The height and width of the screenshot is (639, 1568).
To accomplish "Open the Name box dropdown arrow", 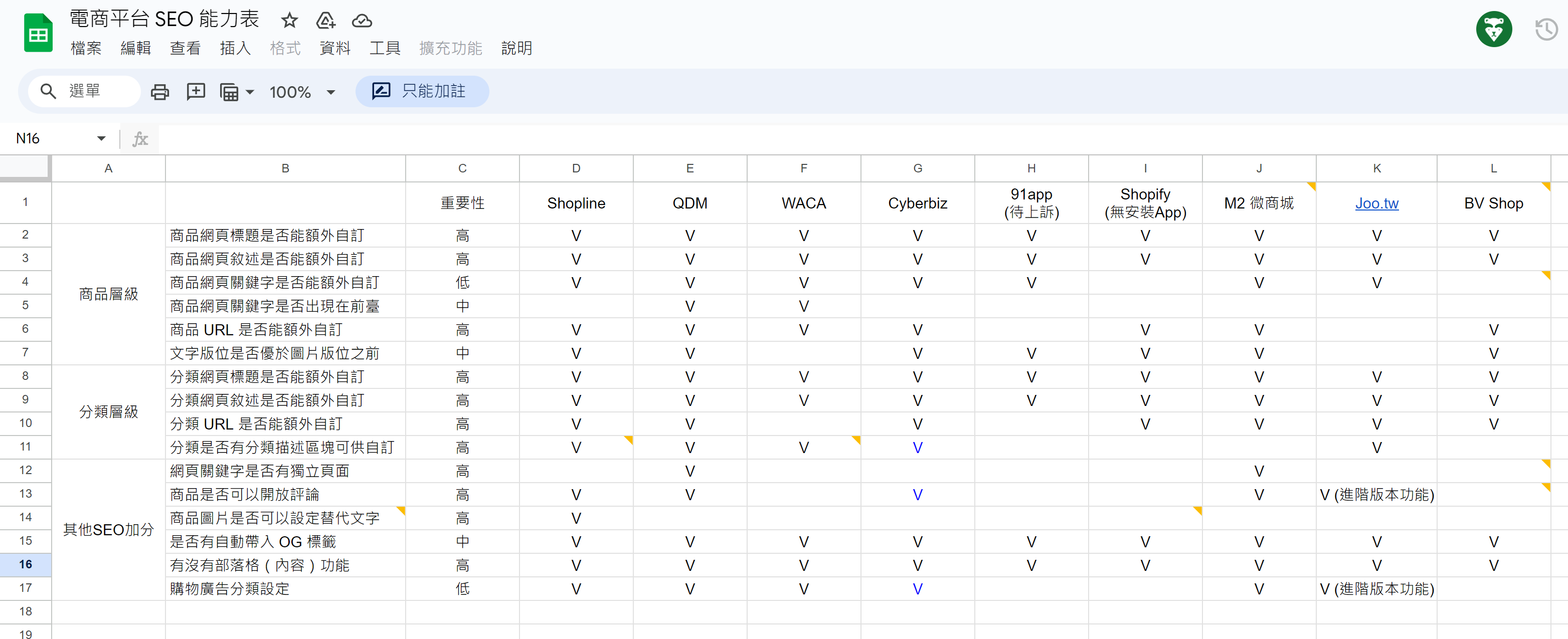I will pyautogui.click(x=101, y=139).
